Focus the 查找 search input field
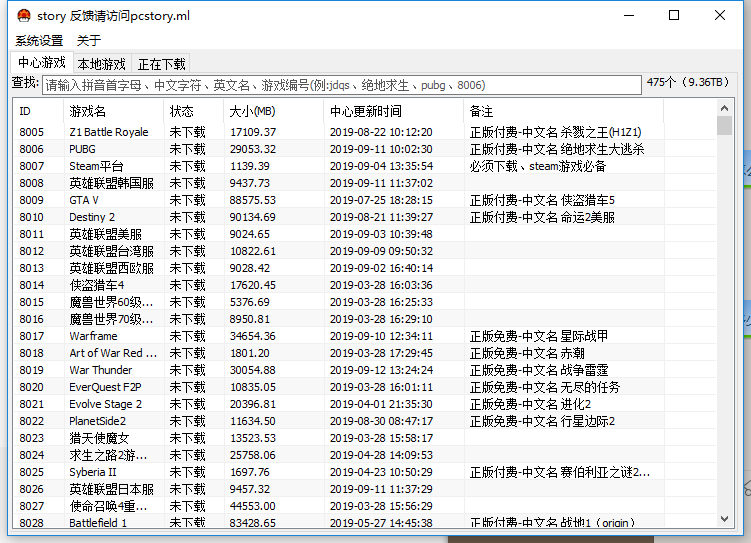Viewport: 751px width, 543px height. 341,85
